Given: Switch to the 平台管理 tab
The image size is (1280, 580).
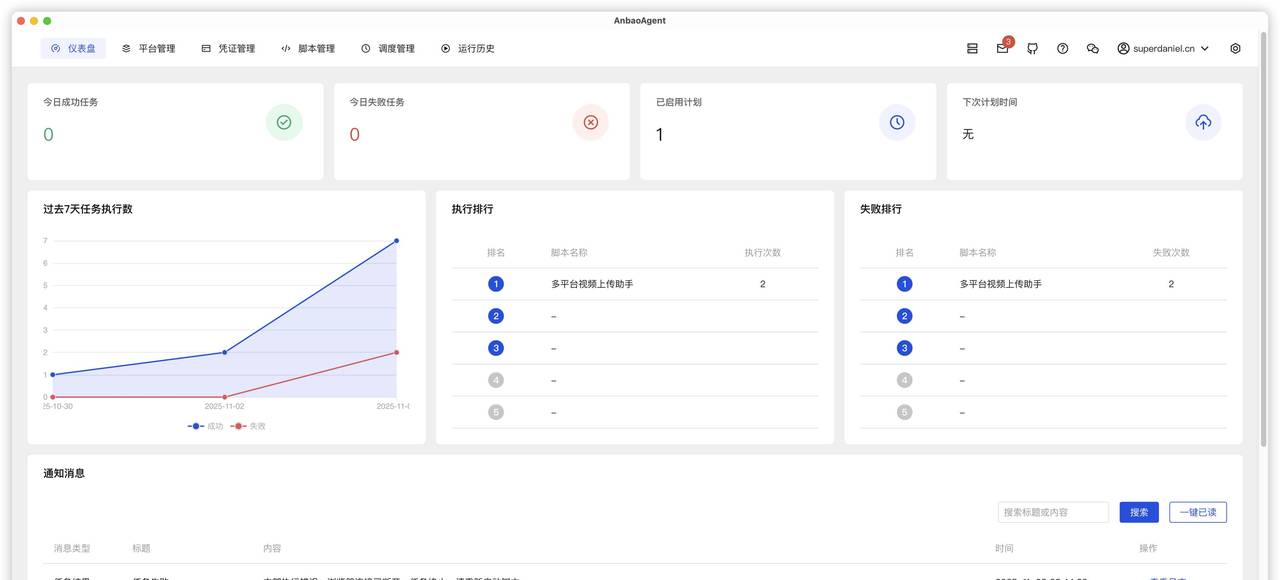Looking at the screenshot, I should [148, 47].
